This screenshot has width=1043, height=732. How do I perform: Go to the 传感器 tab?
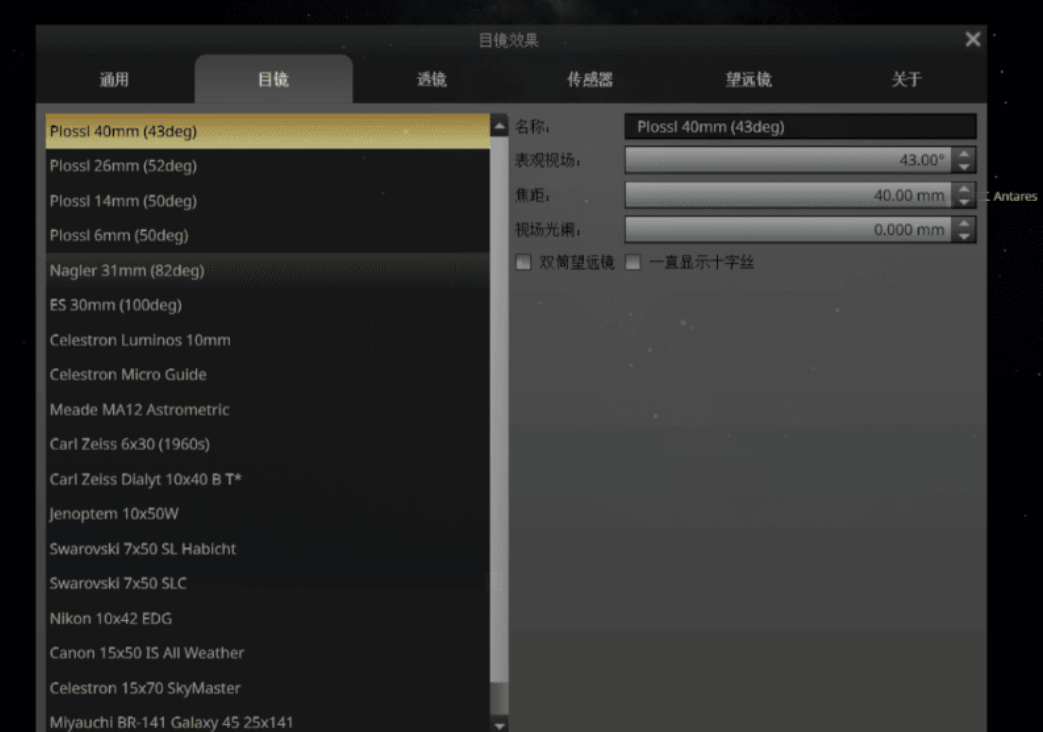click(x=590, y=80)
